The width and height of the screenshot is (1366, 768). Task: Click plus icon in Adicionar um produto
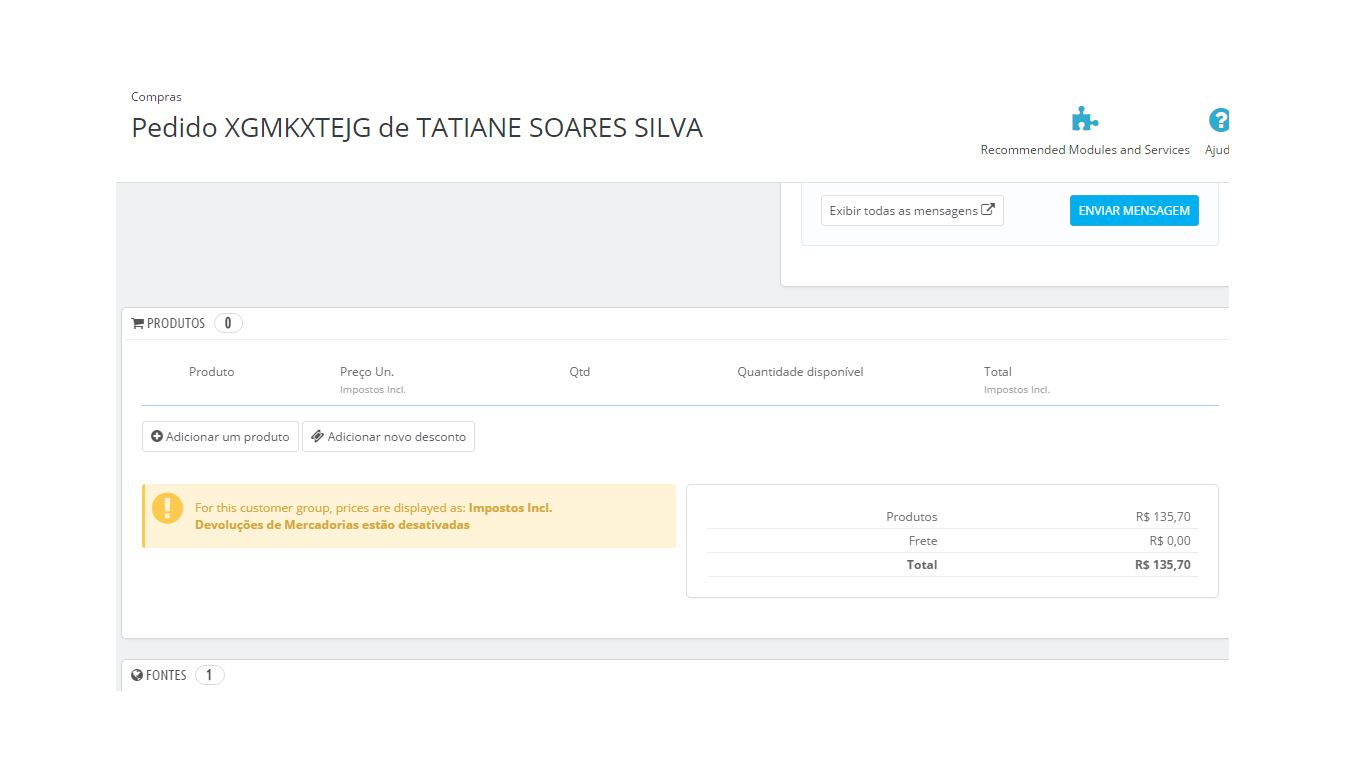pyautogui.click(x=157, y=437)
